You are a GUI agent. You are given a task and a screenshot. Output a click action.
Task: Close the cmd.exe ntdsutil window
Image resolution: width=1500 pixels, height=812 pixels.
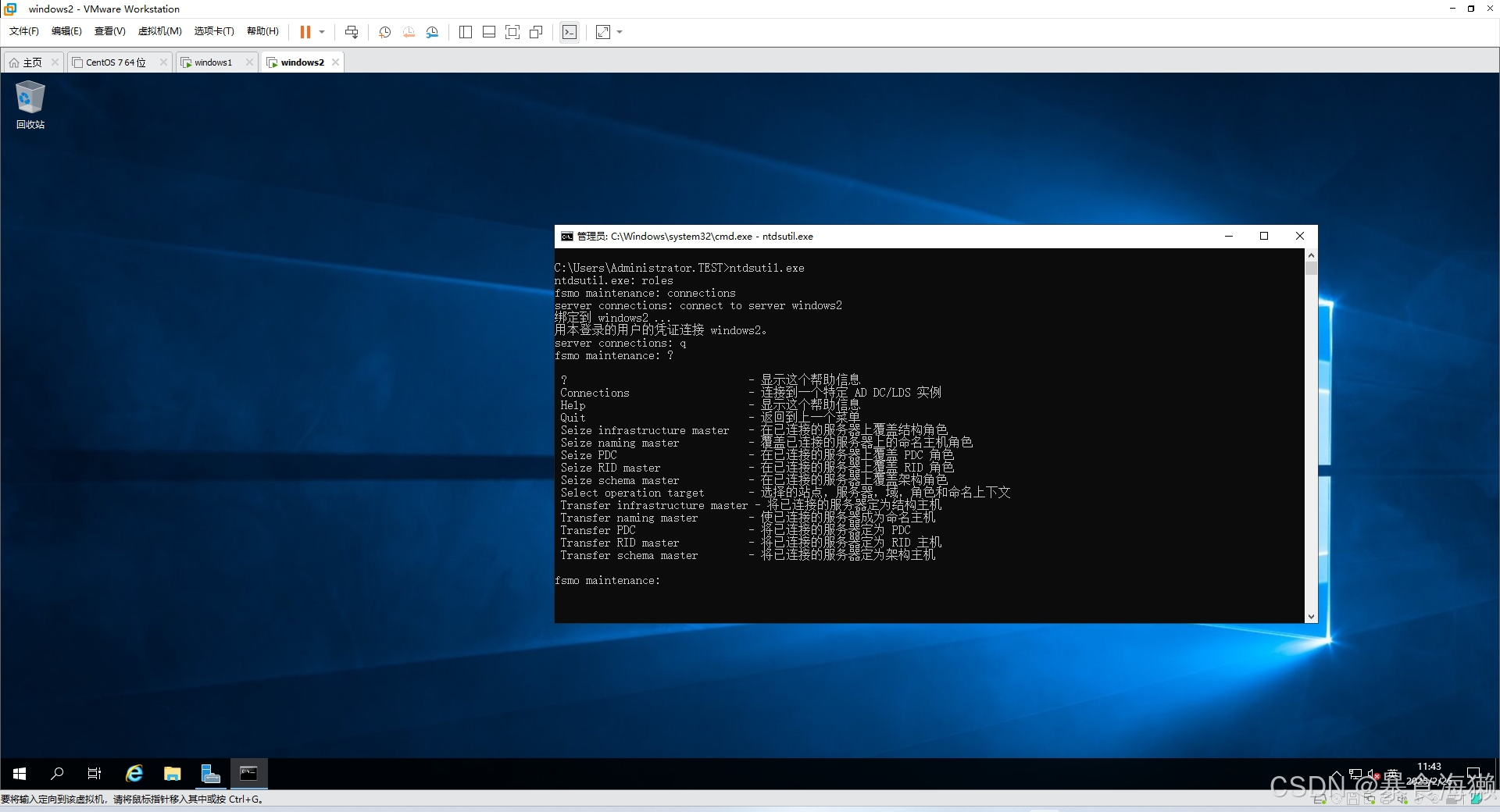point(1300,237)
